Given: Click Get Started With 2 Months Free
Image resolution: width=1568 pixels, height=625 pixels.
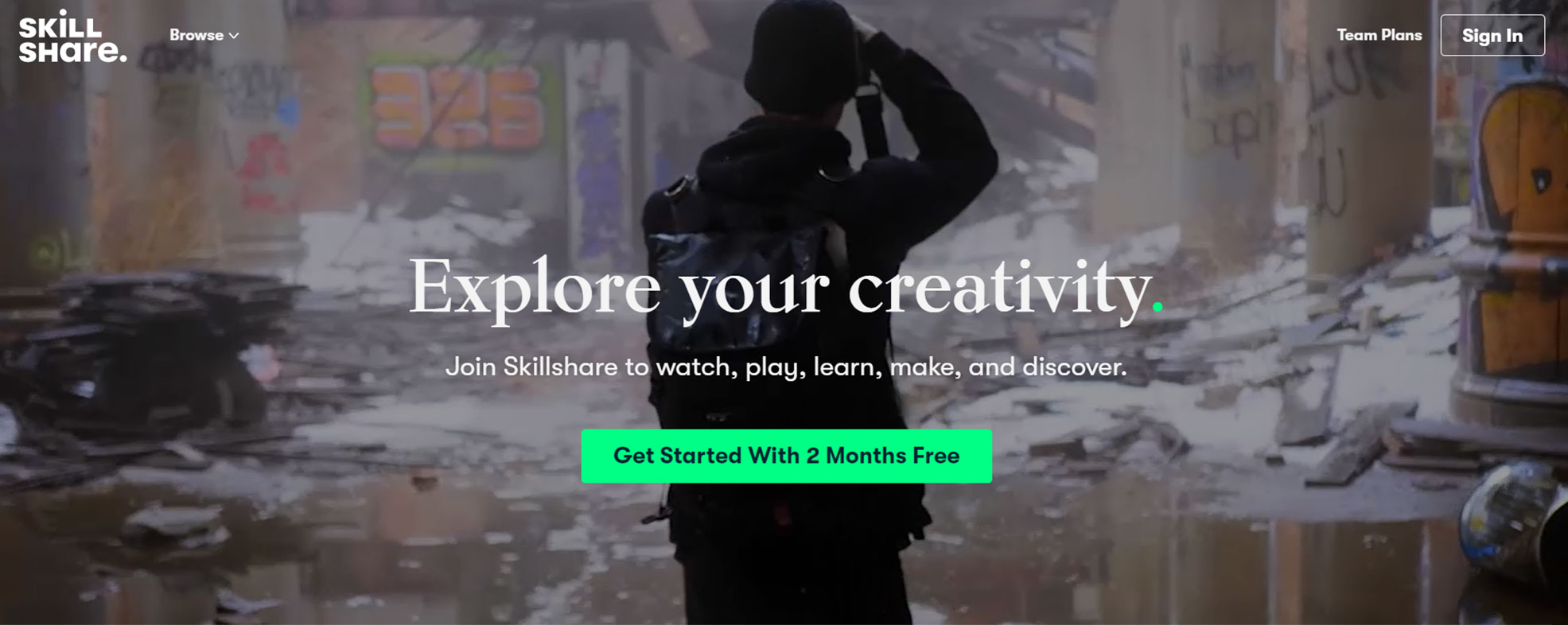Looking at the screenshot, I should pos(786,456).
